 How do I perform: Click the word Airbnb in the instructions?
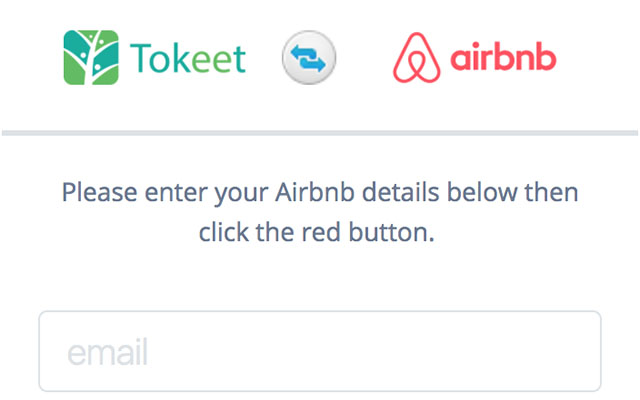click(x=315, y=192)
